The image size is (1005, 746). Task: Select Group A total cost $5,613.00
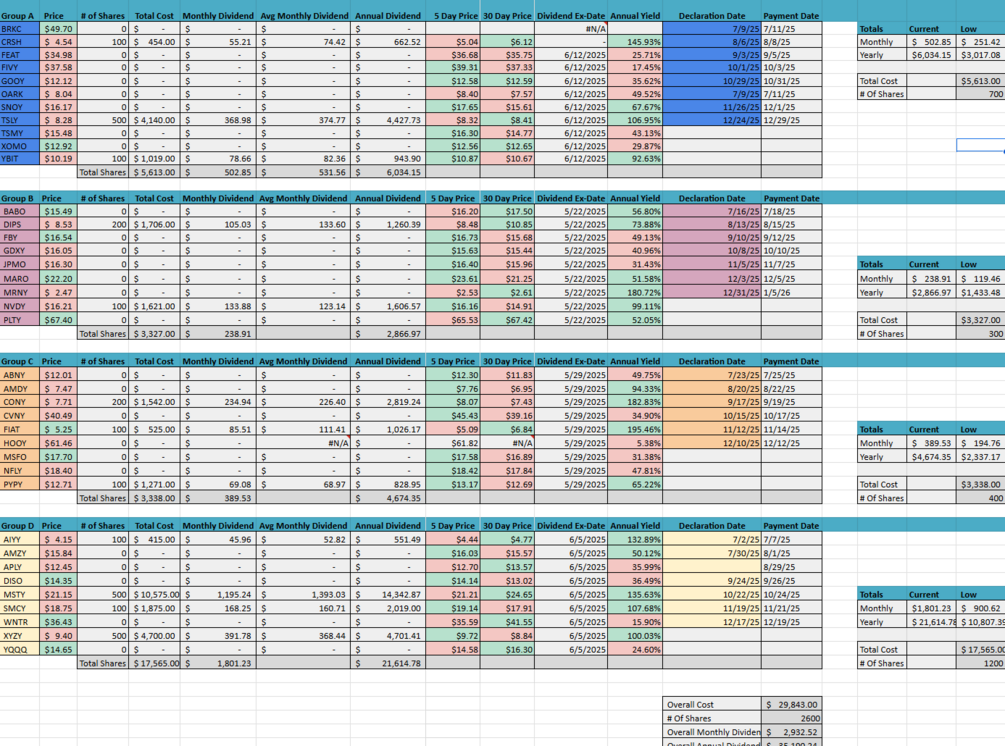154,172
